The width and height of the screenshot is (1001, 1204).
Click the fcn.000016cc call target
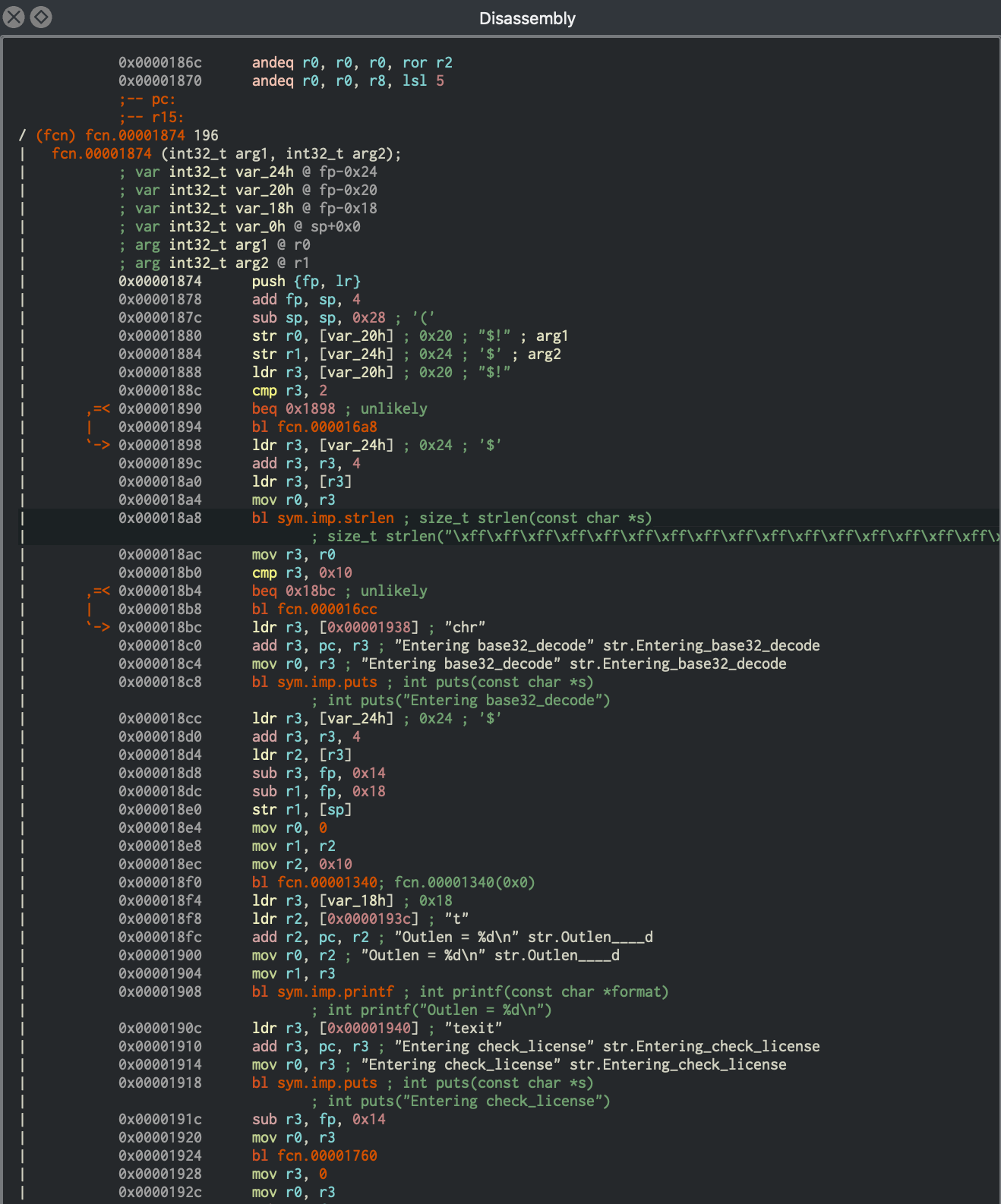tap(327, 609)
